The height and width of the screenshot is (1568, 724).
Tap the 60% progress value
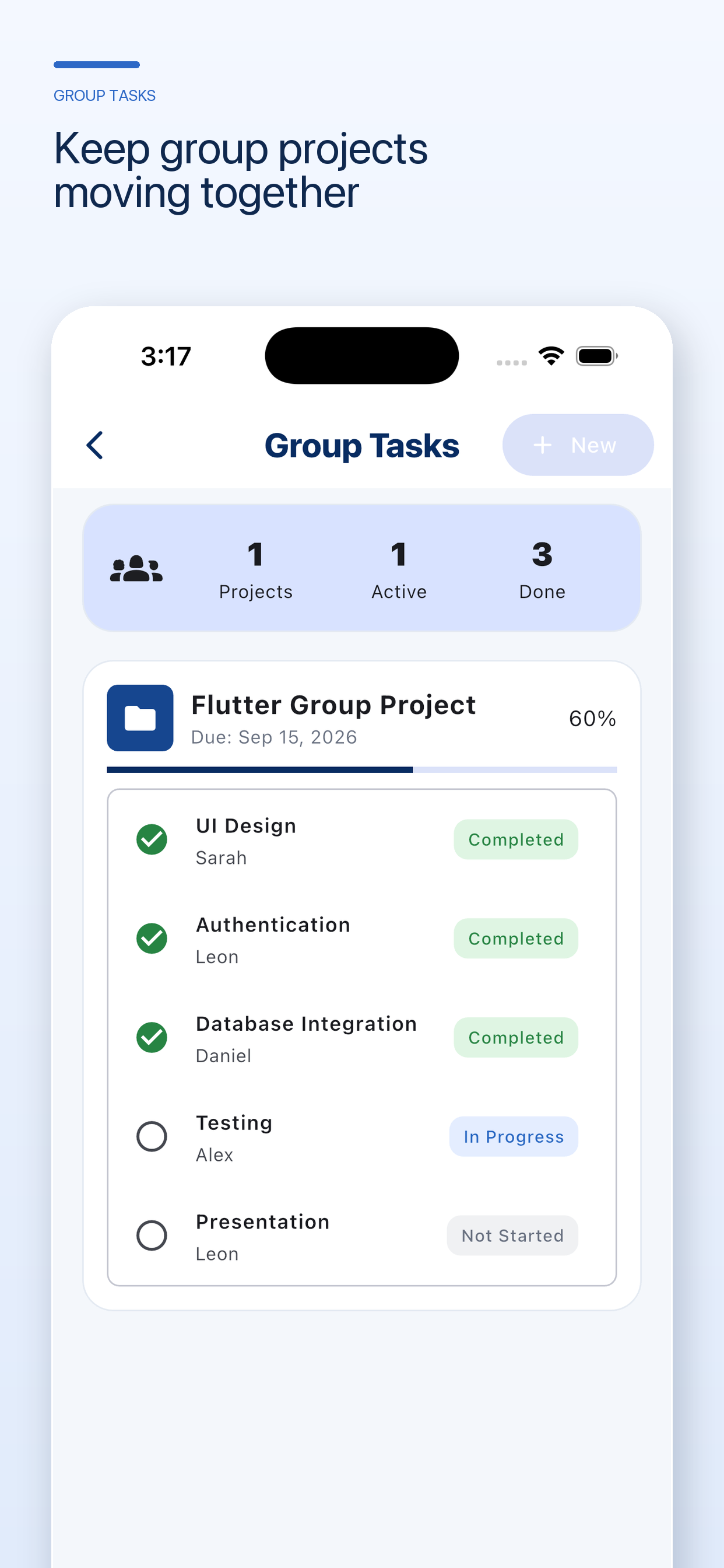coord(592,718)
